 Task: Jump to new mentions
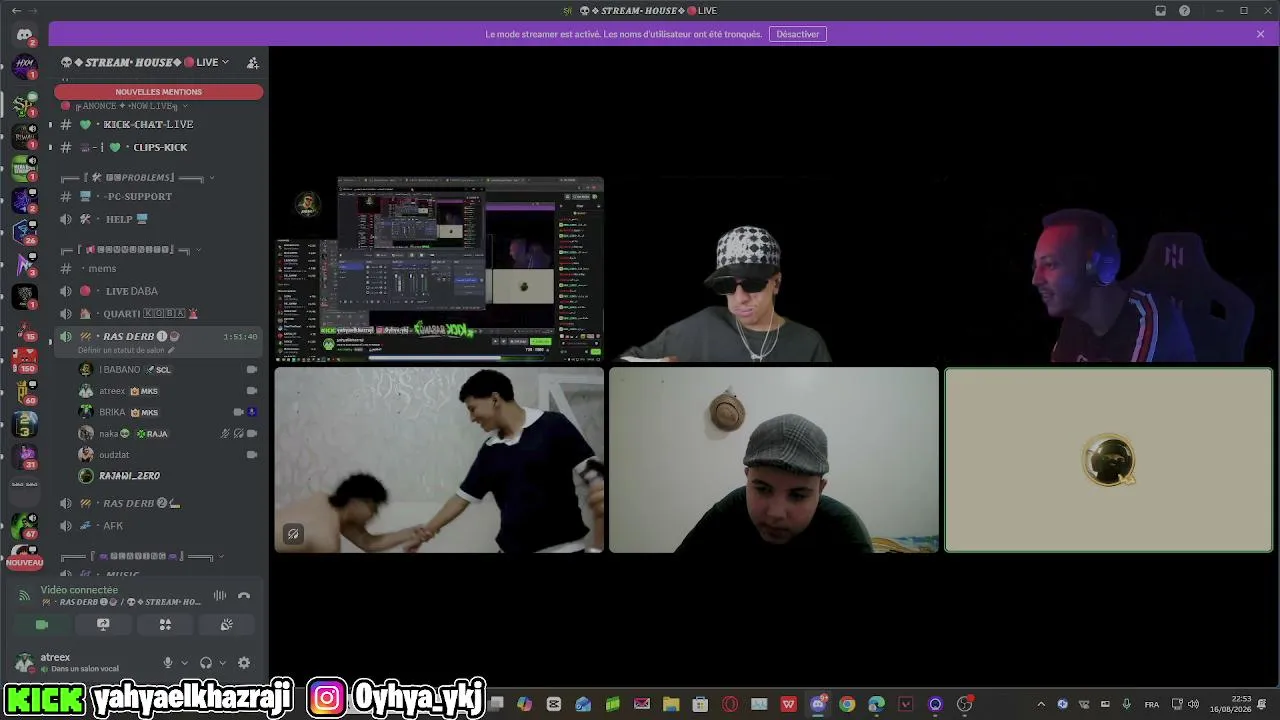click(159, 92)
